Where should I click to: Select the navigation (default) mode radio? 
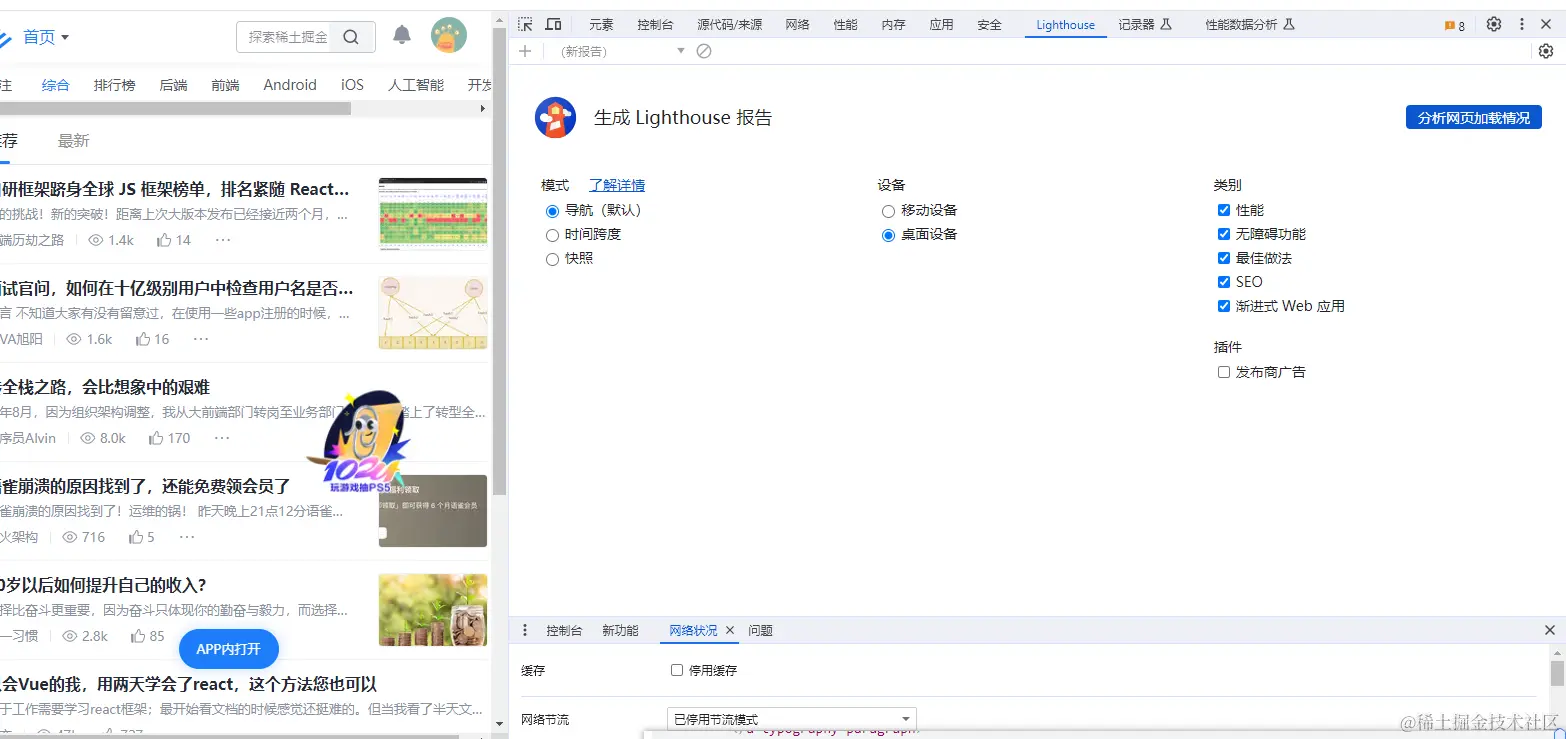(x=552, y=211)
